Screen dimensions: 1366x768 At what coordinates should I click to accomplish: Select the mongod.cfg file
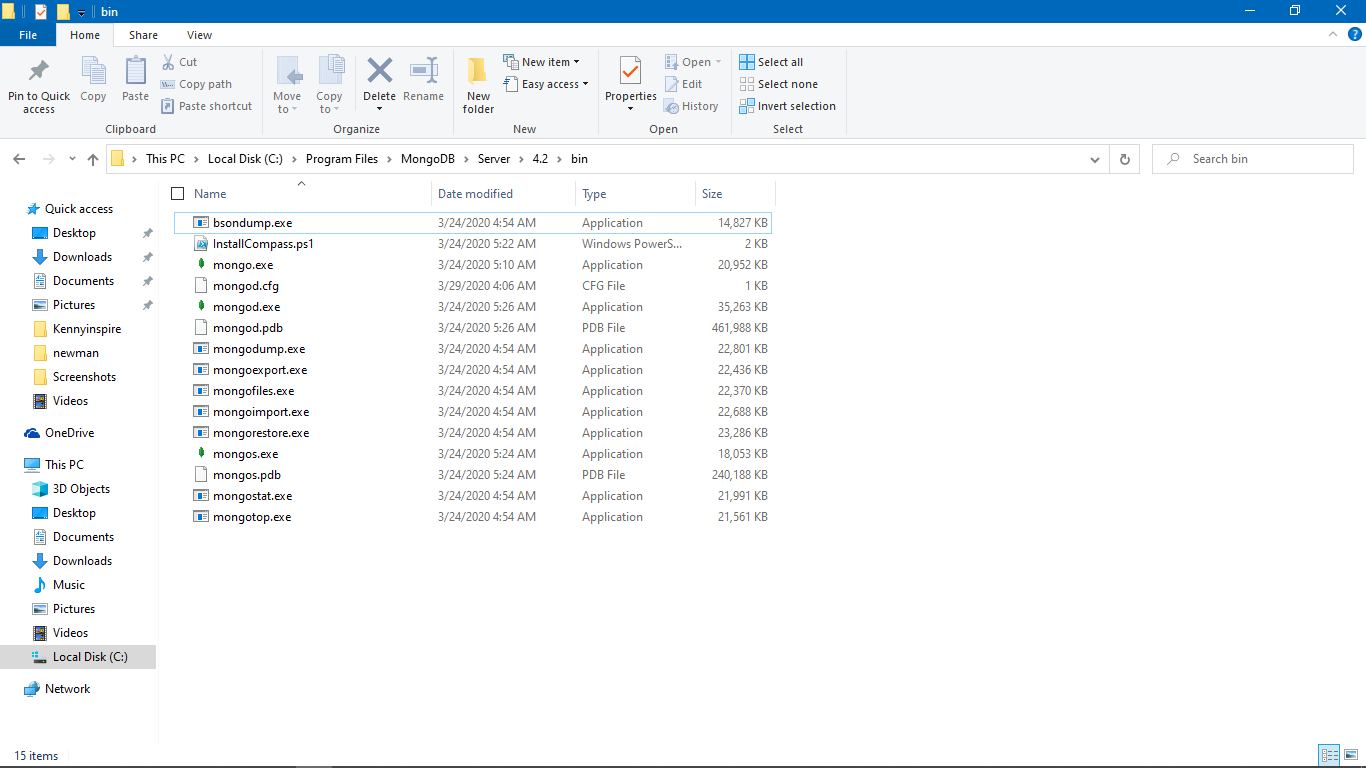coord(246,286)
